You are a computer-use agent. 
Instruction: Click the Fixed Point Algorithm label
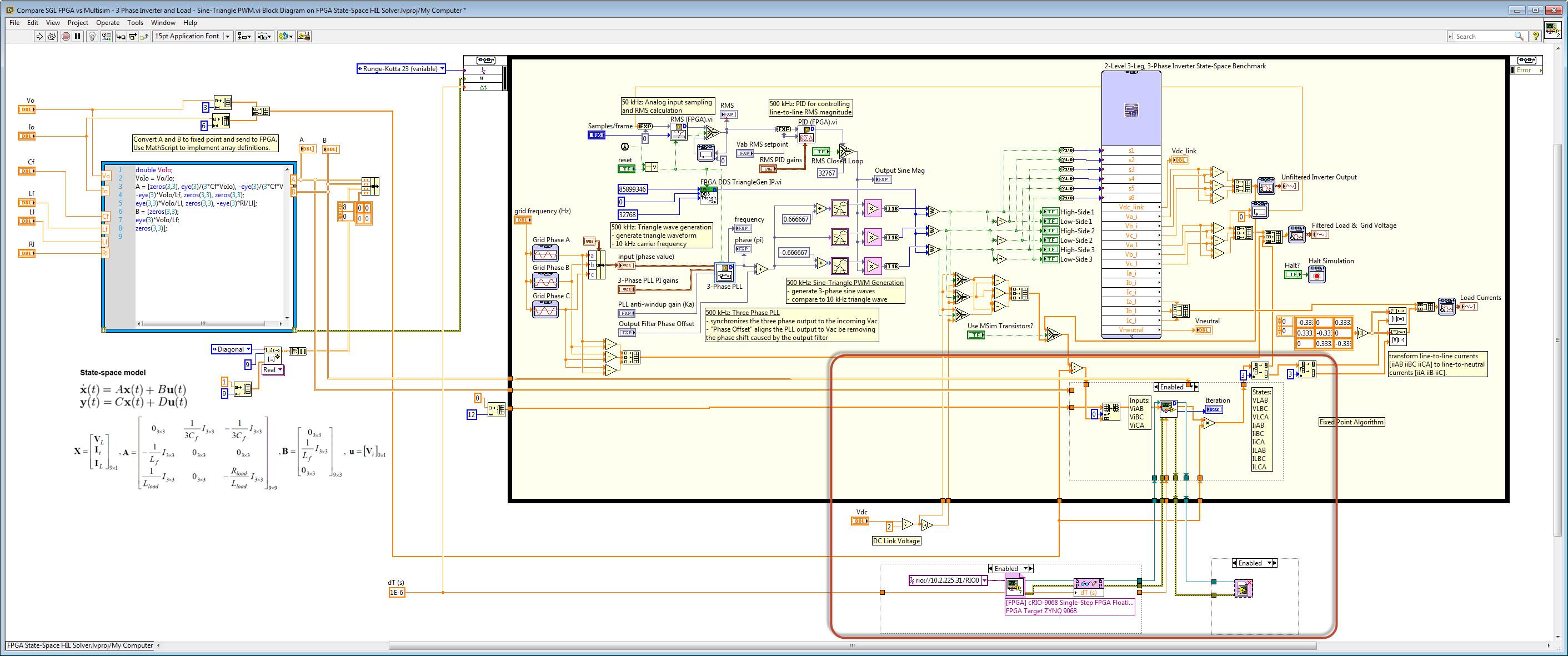(x=1351, y=422)
